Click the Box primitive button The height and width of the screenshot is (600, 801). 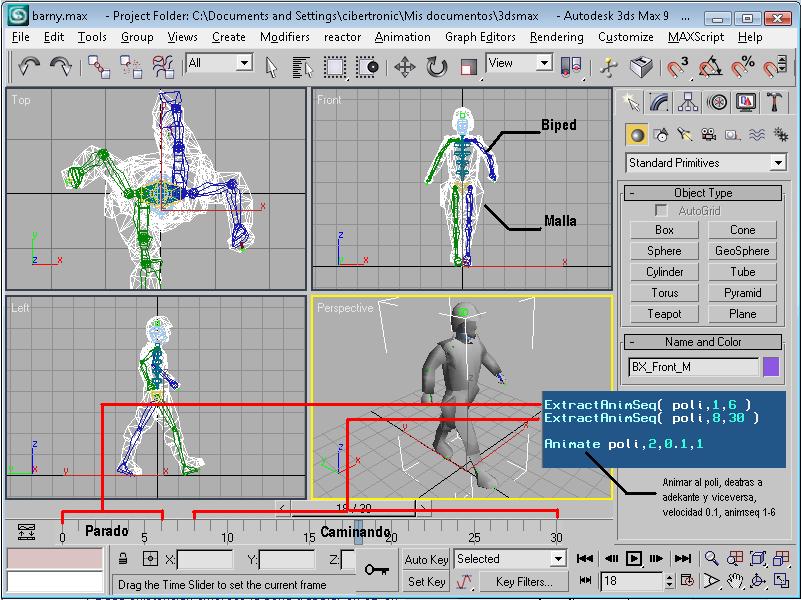664,230
